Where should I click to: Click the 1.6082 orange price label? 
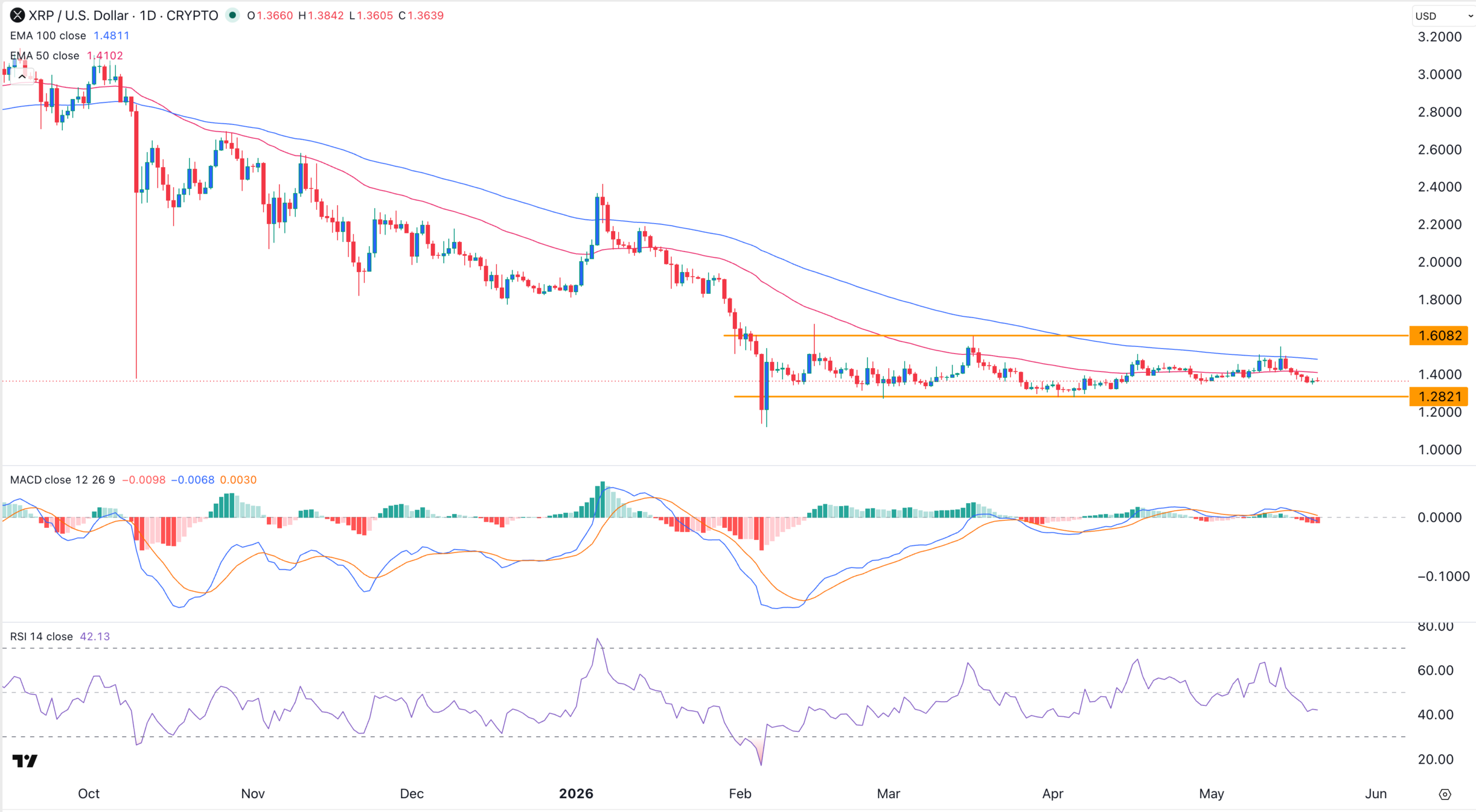[x=1438, y=335]
